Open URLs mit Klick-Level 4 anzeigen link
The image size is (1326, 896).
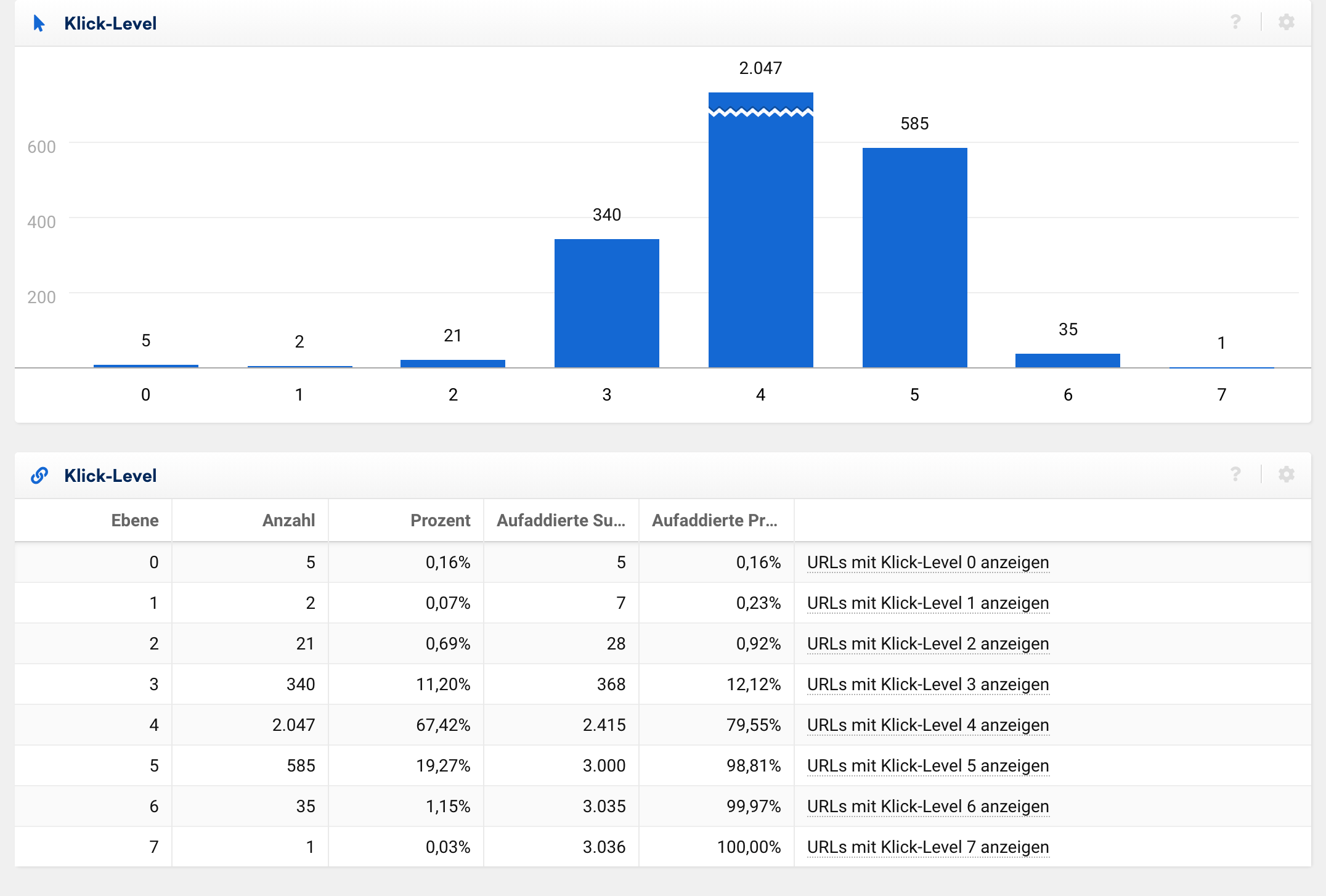click(x=928, y=725)
